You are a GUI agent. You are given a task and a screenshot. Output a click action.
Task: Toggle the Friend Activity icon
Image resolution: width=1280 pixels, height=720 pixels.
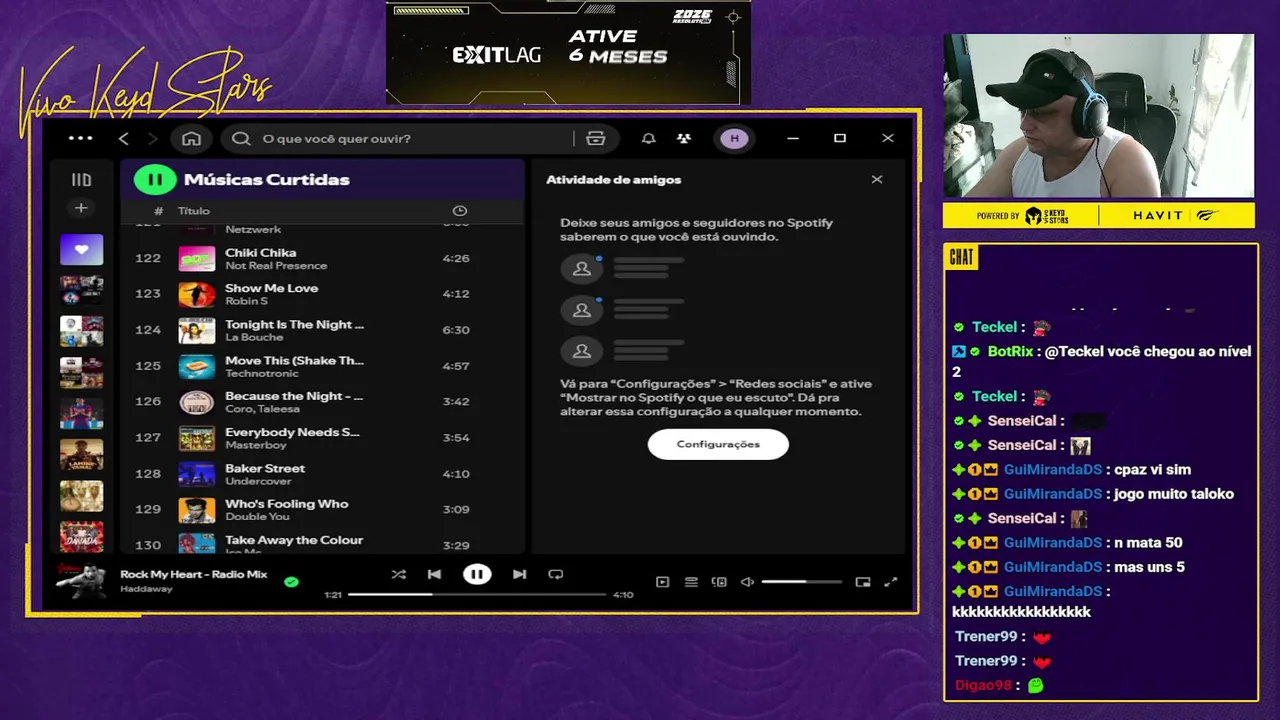pos(684,138)
